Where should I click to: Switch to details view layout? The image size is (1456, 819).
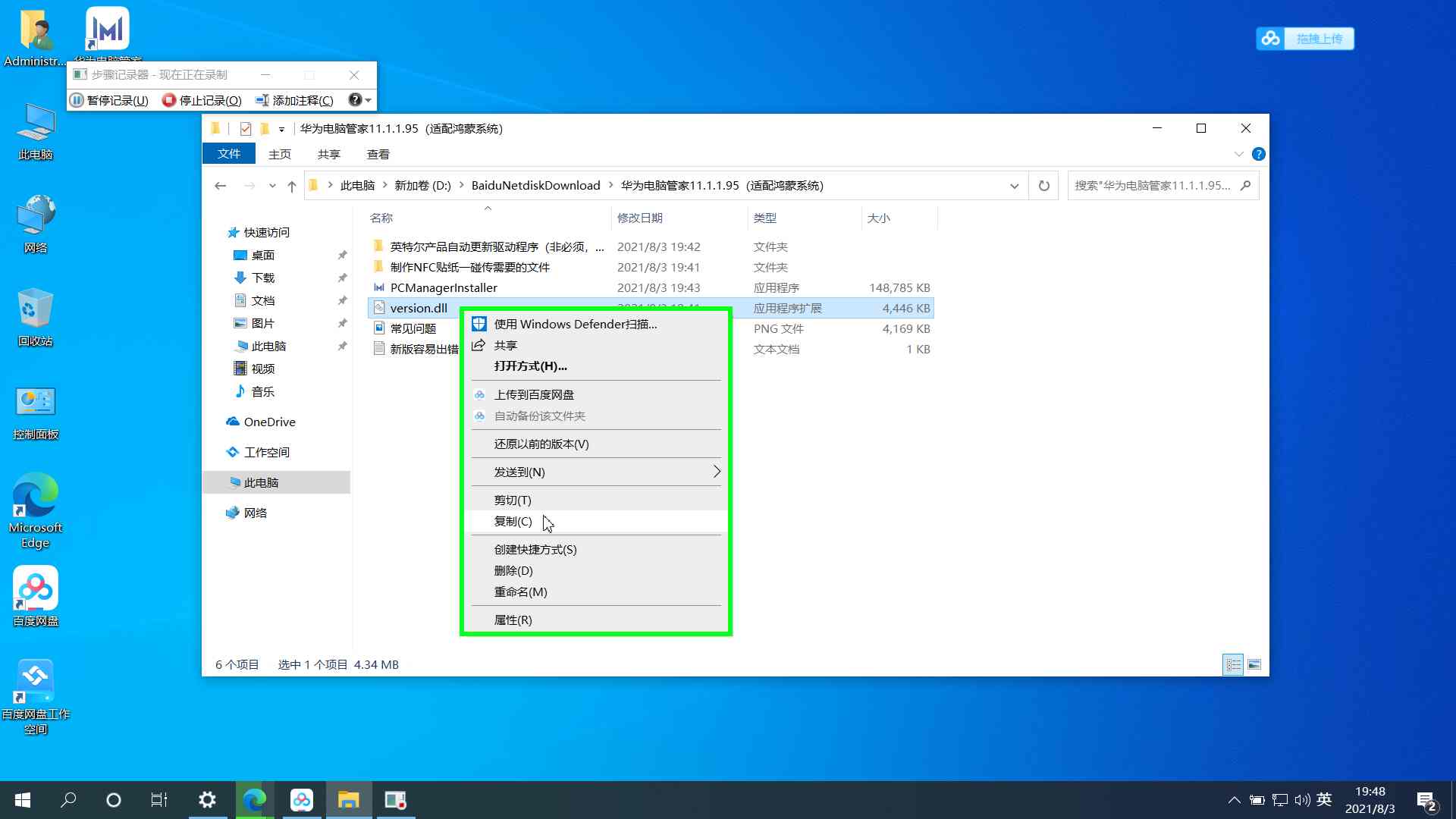pos(1232,664)
